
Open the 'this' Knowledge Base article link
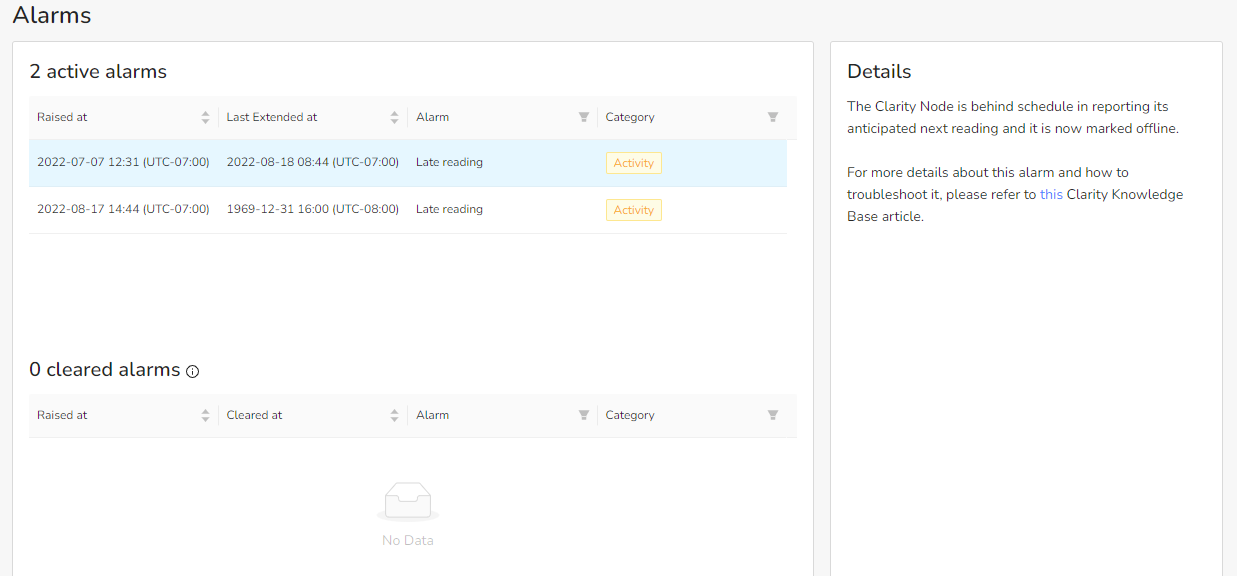point(1051,194)
